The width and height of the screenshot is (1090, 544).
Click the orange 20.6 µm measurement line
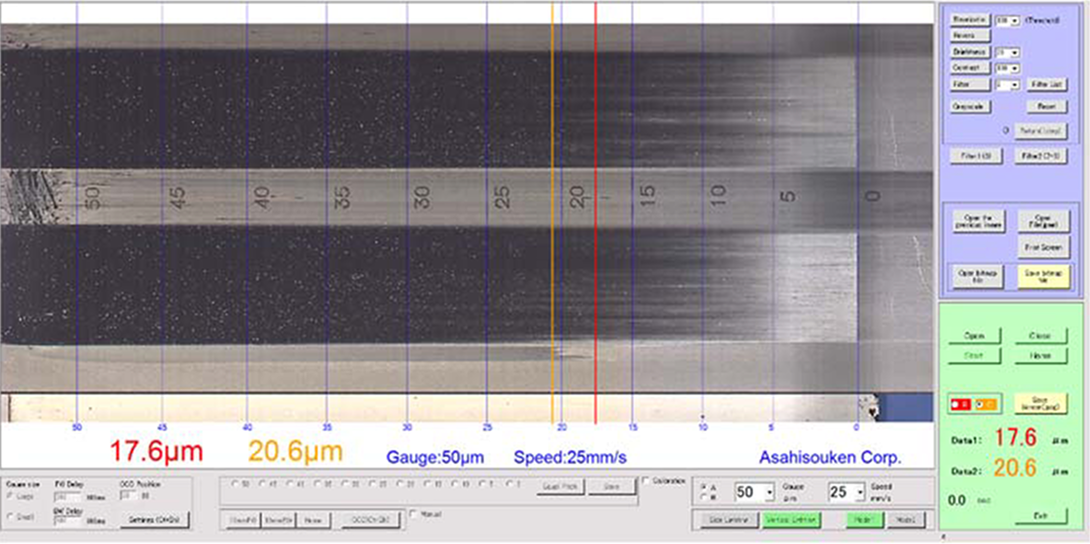(x=553, y=208)
